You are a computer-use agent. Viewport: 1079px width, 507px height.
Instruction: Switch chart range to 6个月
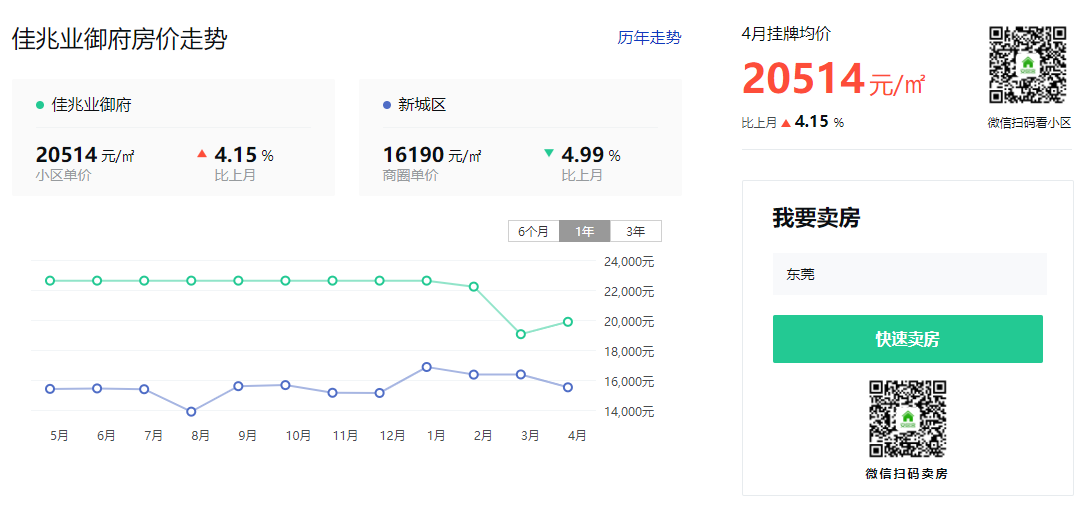point(534,232)
